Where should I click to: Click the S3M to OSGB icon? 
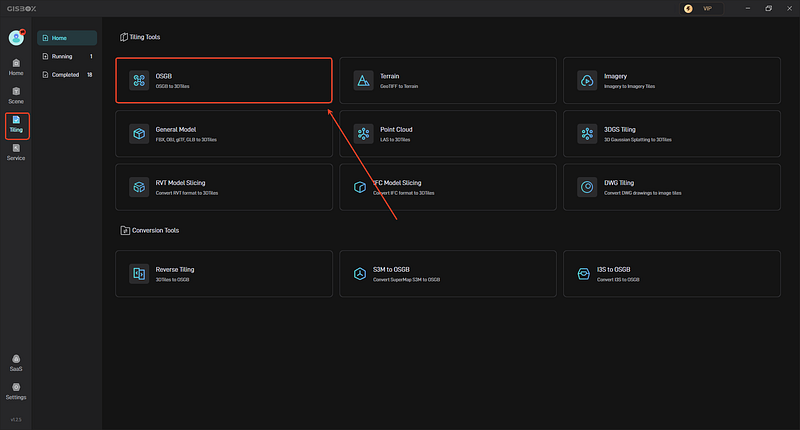360,274
